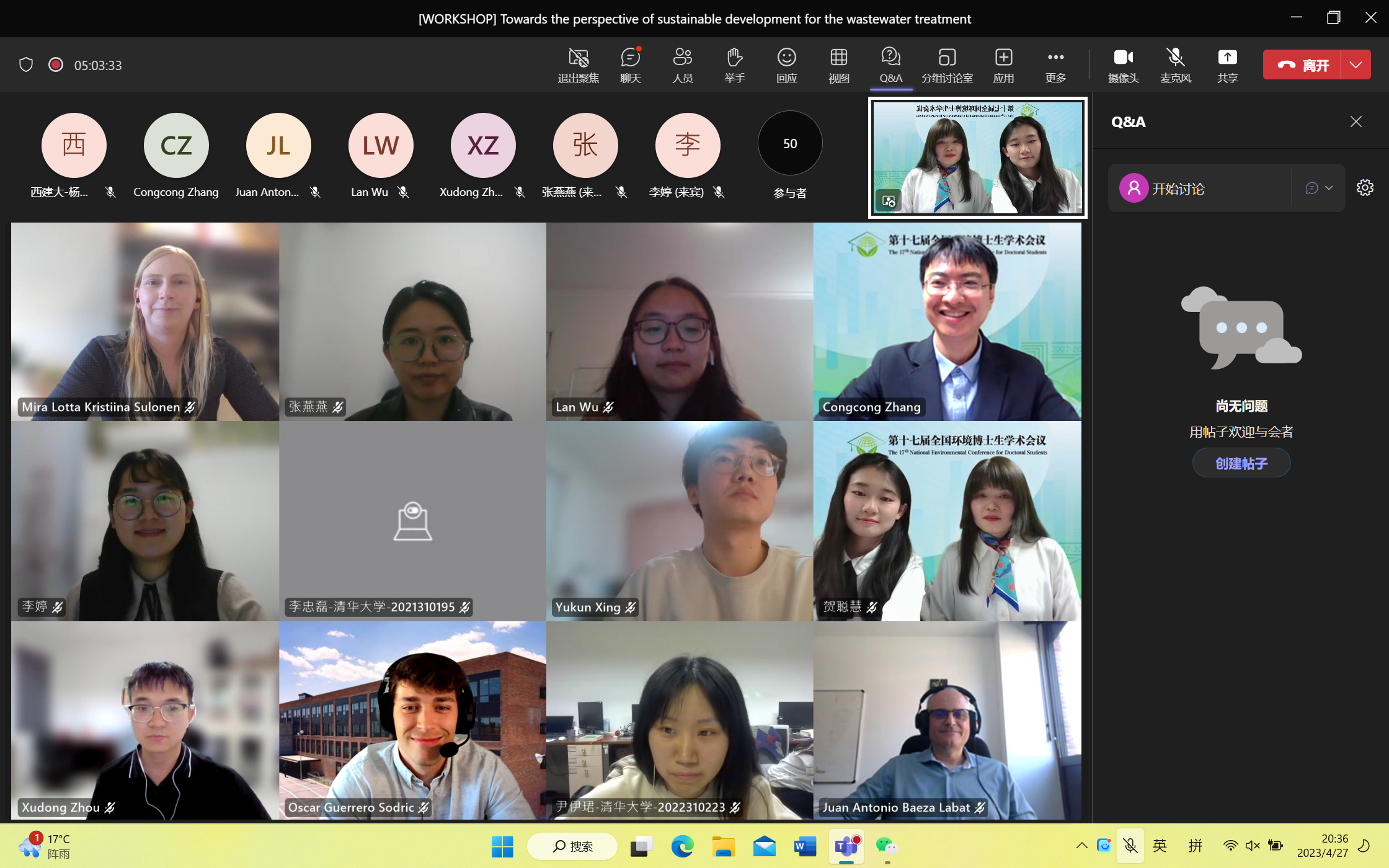Show the participants (人员) list
This screenshot has height=868, width=1389.
(x=682, y=64)
